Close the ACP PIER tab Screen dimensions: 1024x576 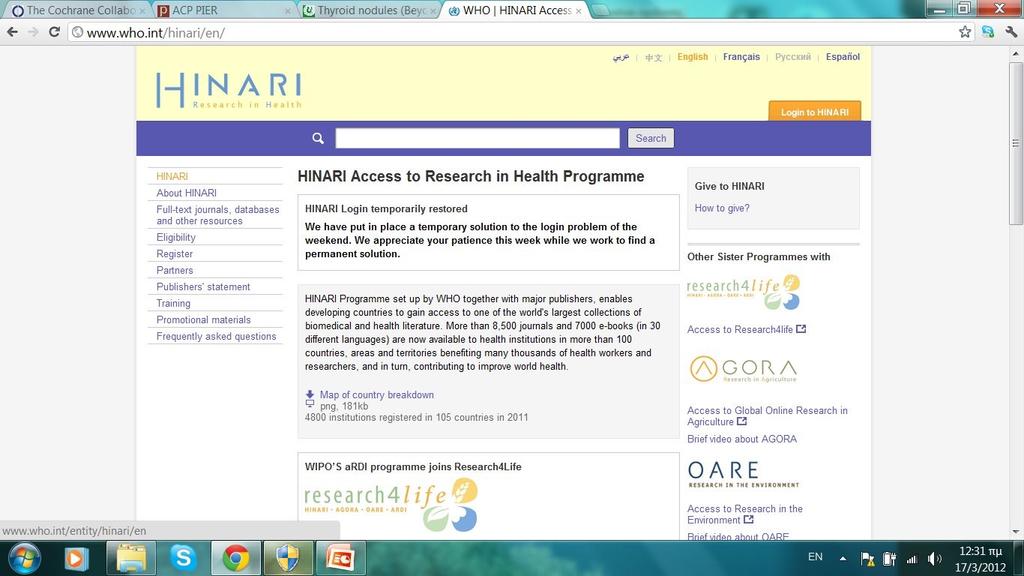click(x=288, y=11)
